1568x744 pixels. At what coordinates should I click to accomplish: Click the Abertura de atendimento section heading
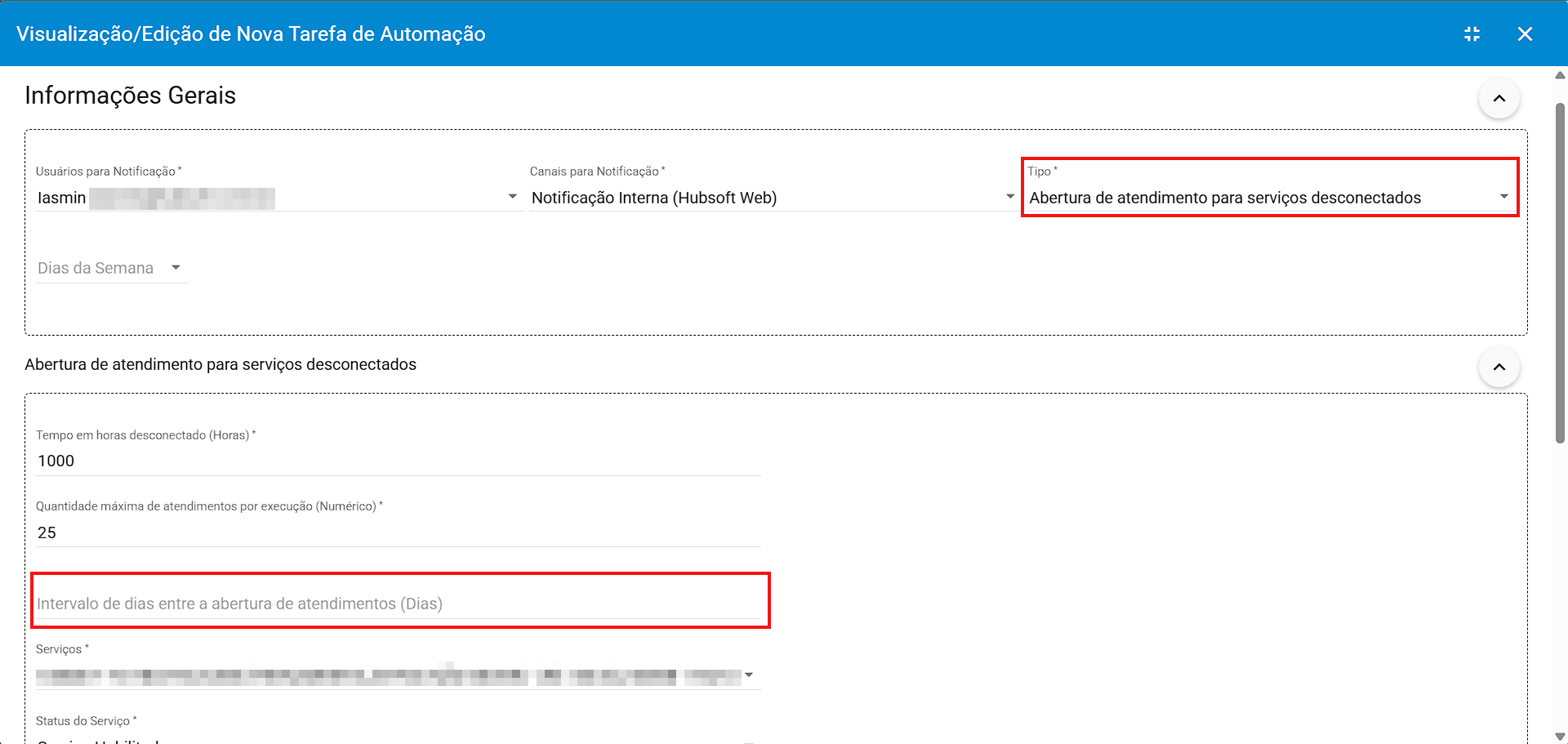[220, 364]
